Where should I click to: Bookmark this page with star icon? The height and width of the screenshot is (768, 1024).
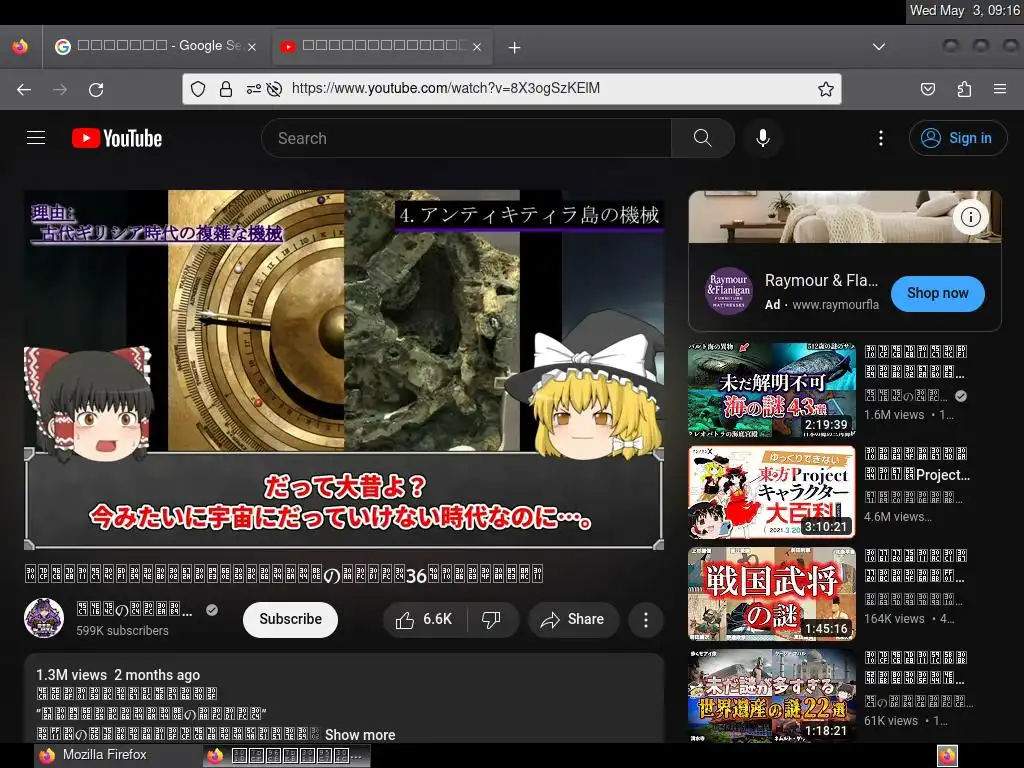[x=825, y=89]
